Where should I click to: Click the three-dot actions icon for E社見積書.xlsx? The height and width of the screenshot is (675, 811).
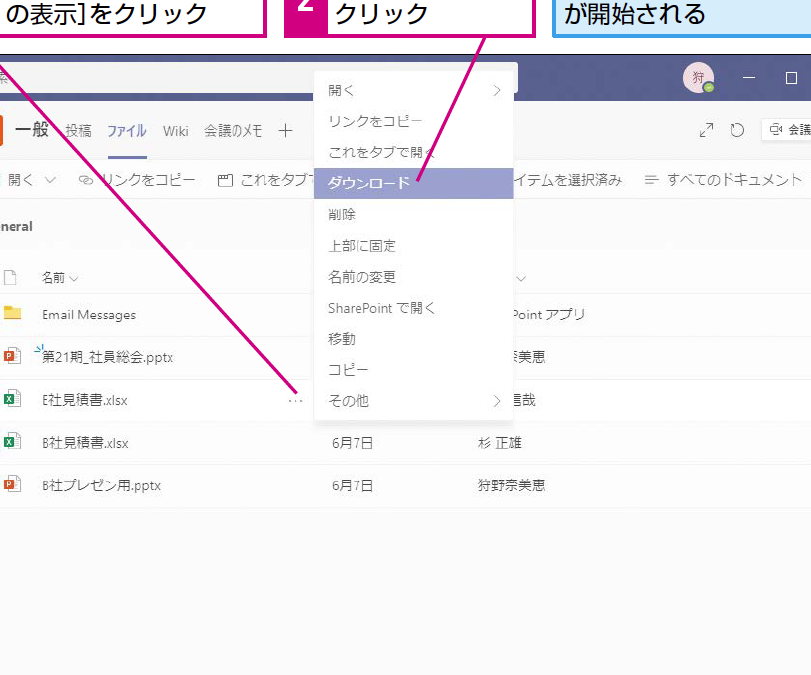(295, 400)
